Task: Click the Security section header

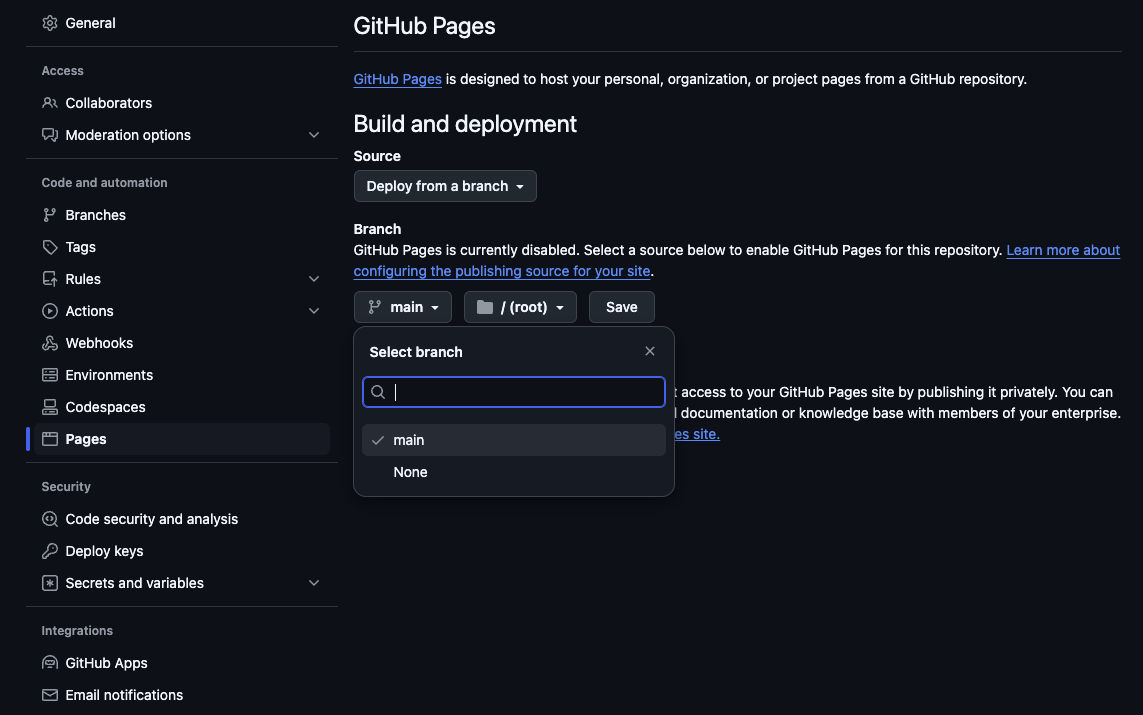Action: click(x=66, y=487)
